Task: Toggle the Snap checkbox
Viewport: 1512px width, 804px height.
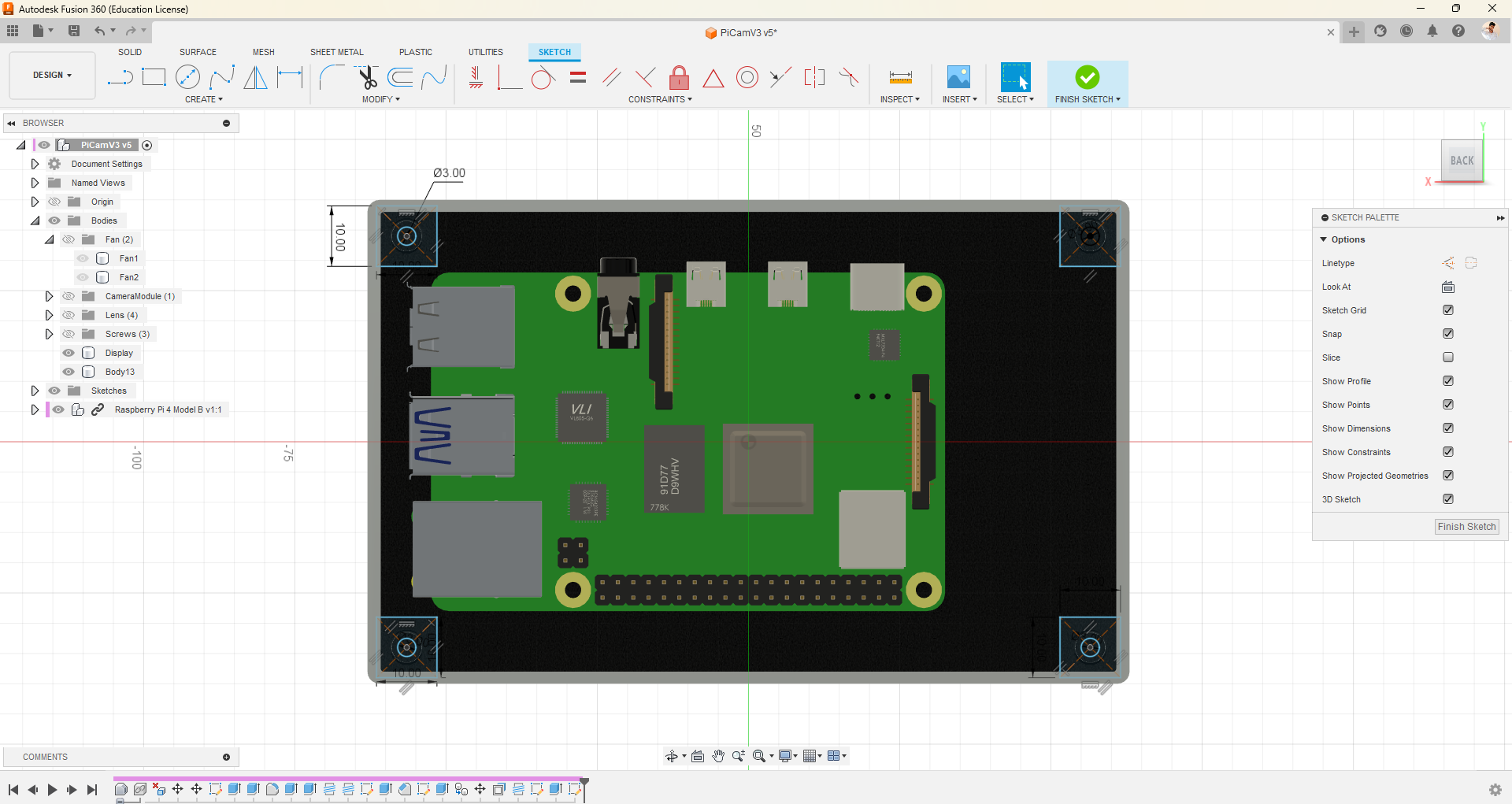Action: [x=1448, y=334]
